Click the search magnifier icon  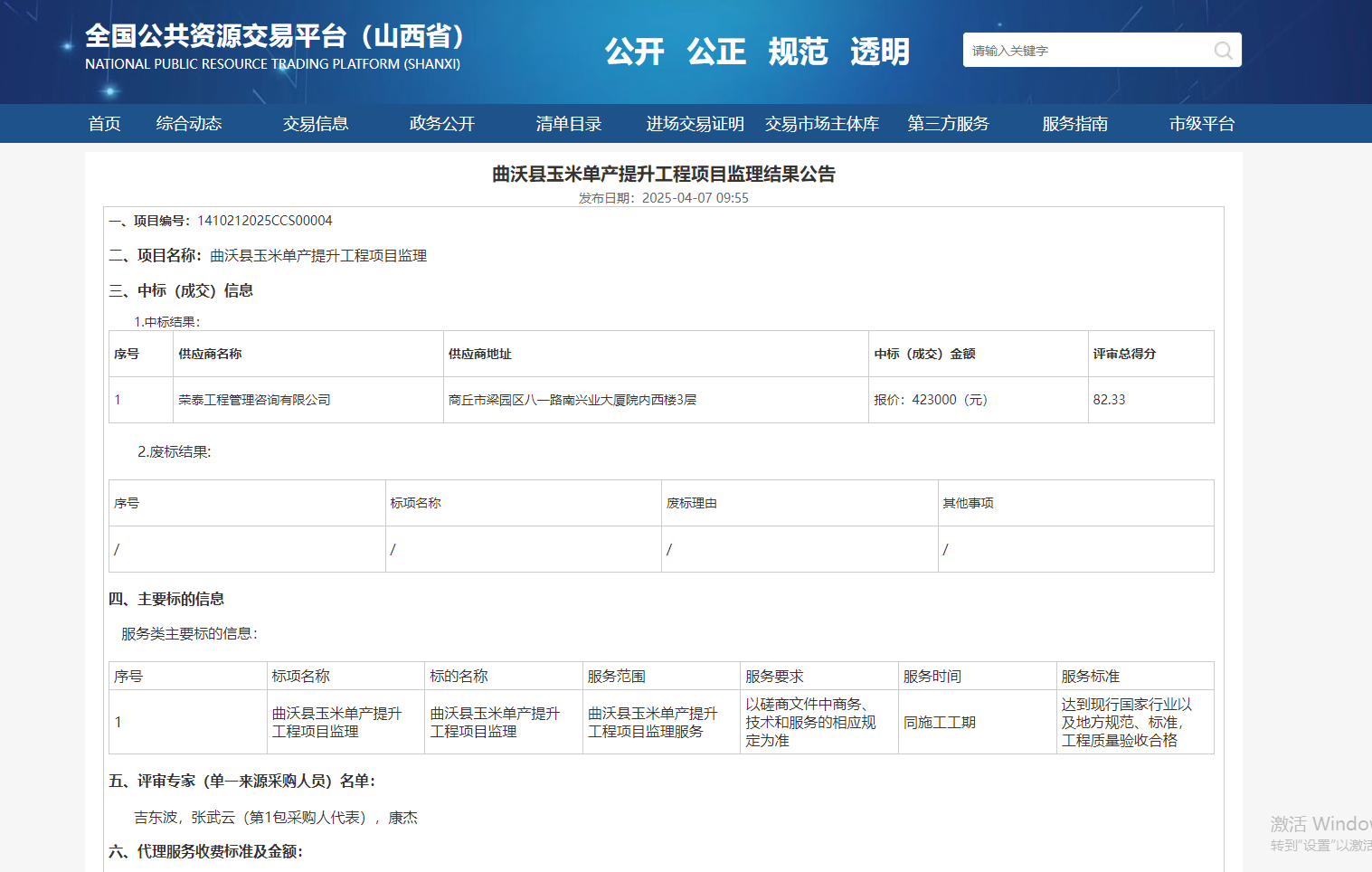(1223, 51)
